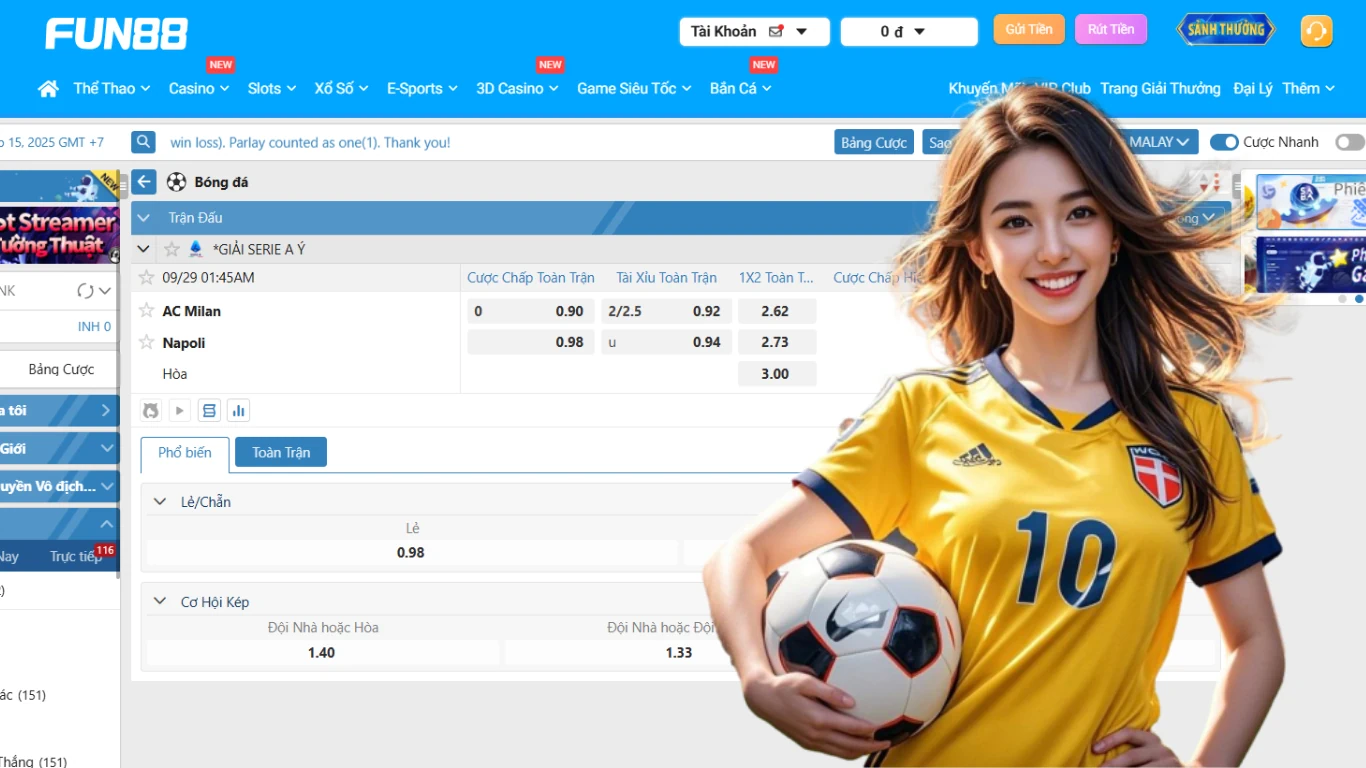The width and height of the screenshot is (1366, 768).
Task: Select the blue carousel dot under banners
Action: tap(1357, 299)
